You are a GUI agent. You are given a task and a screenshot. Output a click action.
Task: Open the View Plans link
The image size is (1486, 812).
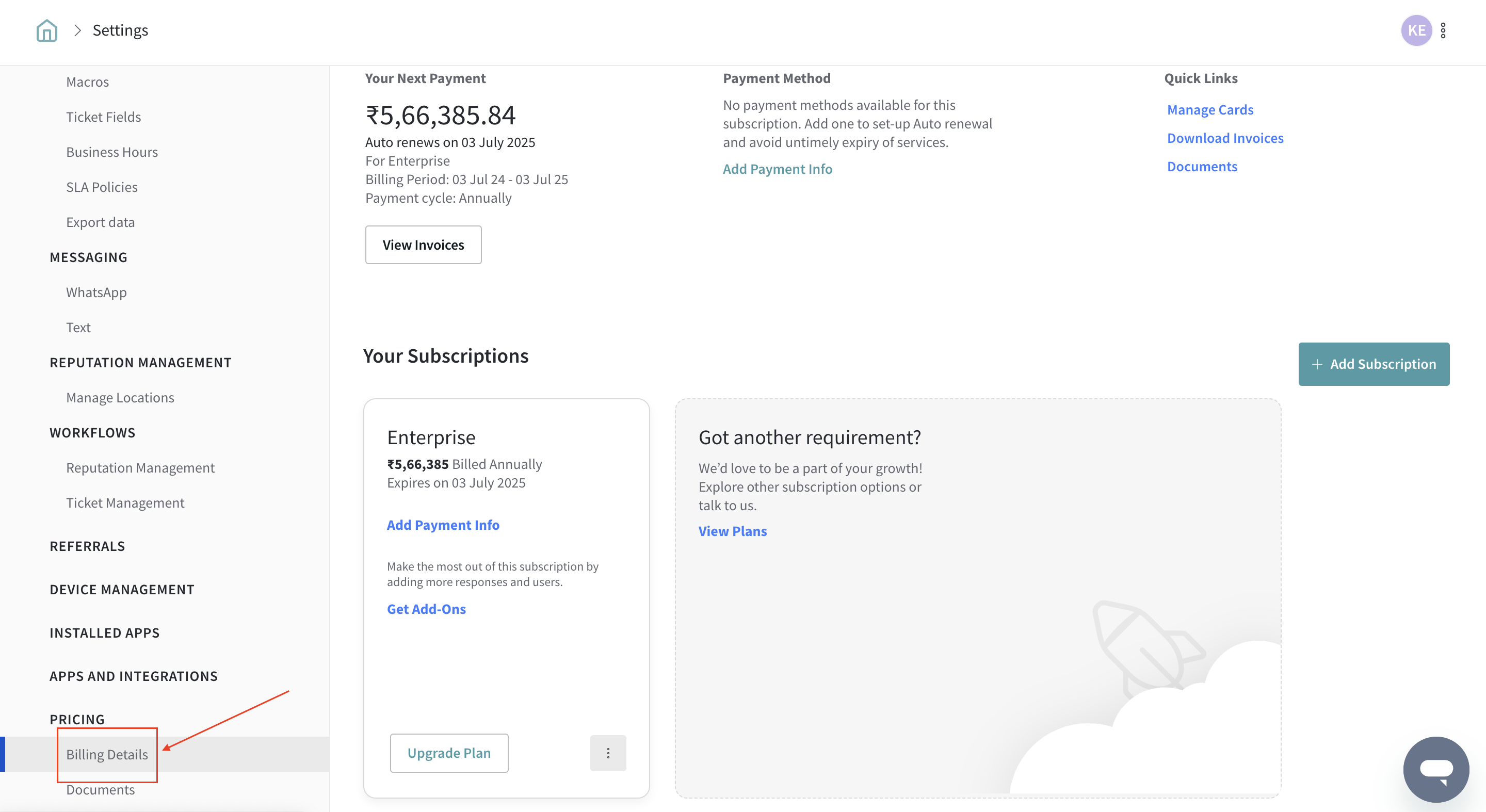732,530
